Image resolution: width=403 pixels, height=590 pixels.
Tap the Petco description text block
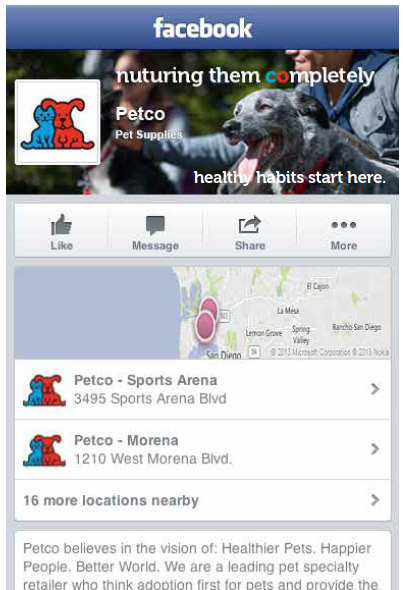point(202,561)
